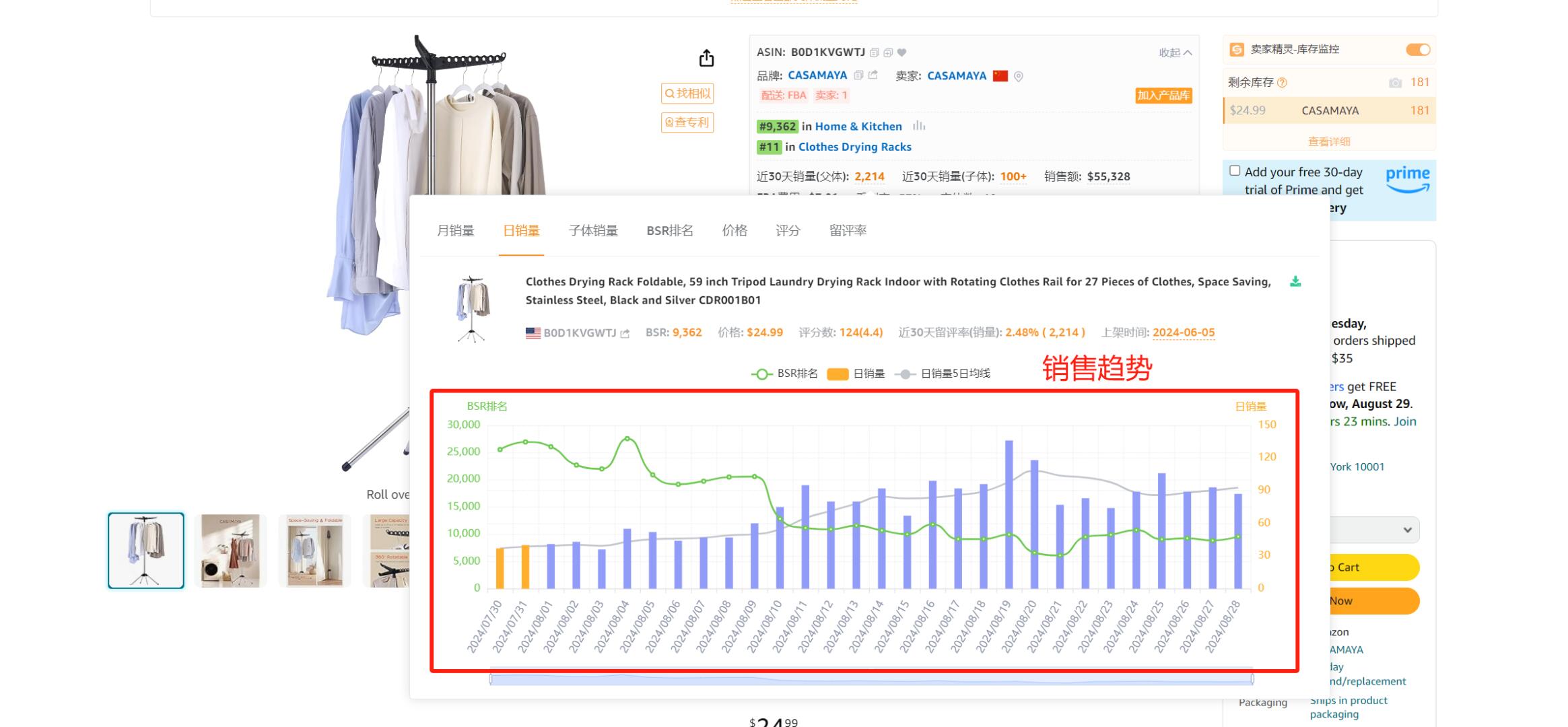Select the 评分 tab
1568x727 pixels.
[788, 230]
